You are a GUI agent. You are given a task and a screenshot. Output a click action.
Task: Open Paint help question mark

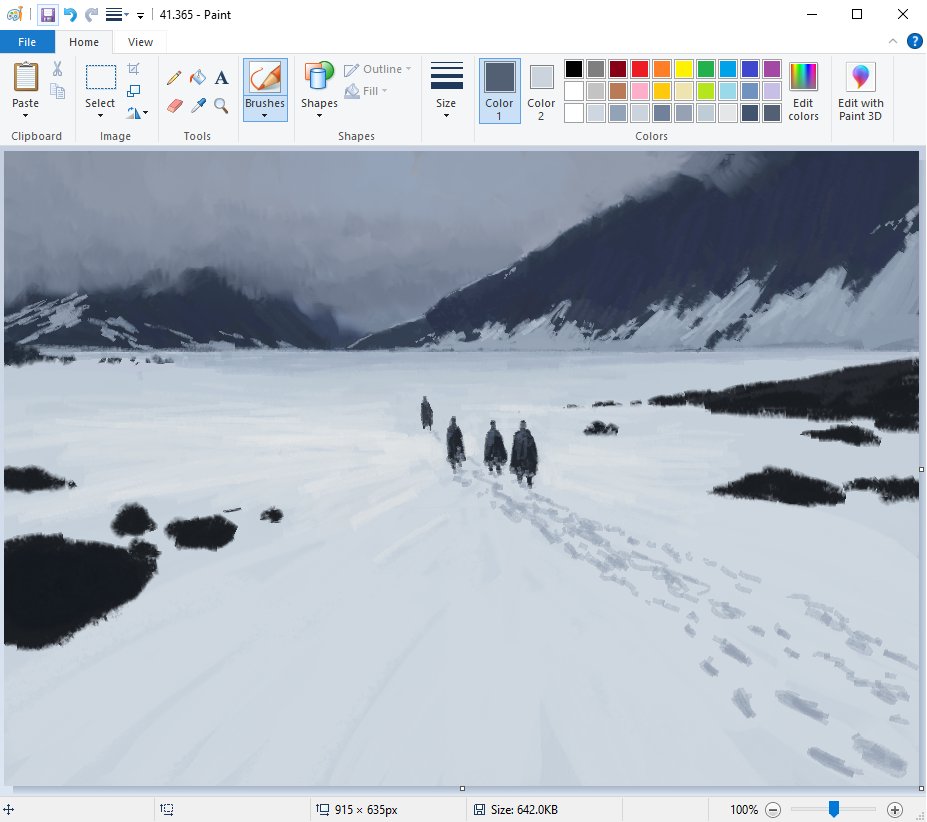pyautogui.click(x=915, y=41)
